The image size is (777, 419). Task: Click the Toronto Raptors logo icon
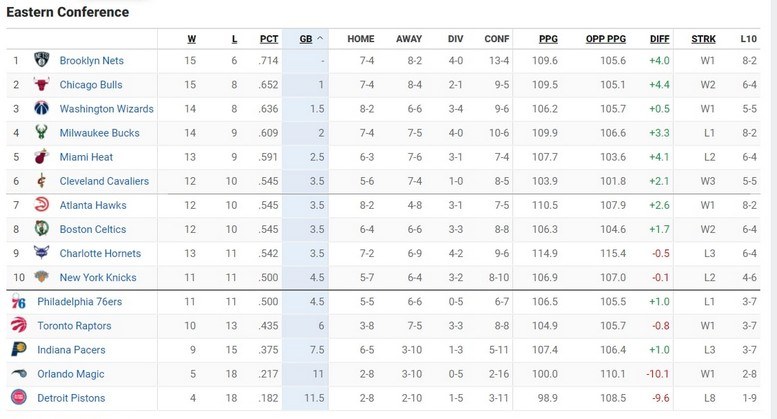[18, 325]
